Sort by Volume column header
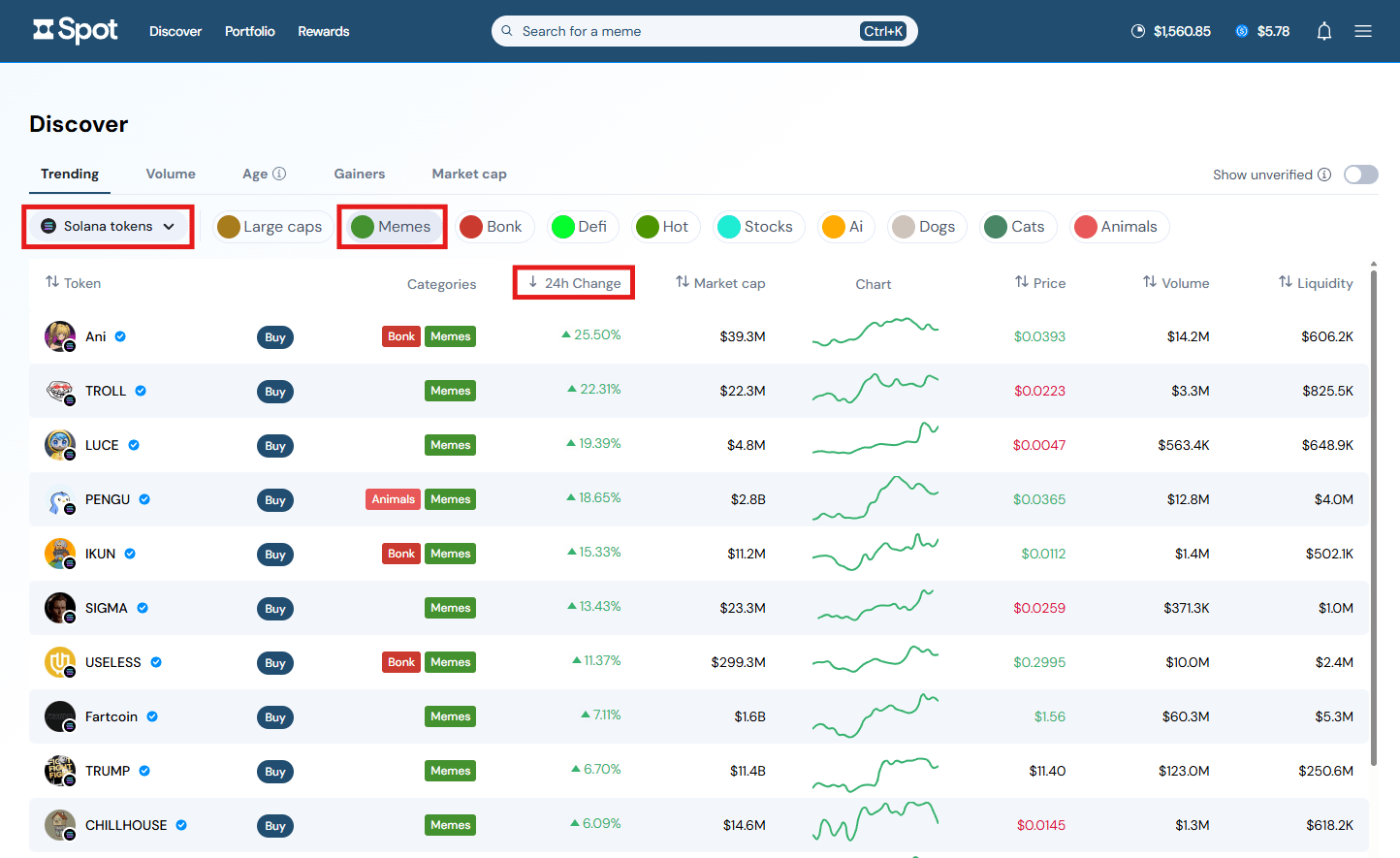This screenshot has height=858, width=1400. (1176, 283)
